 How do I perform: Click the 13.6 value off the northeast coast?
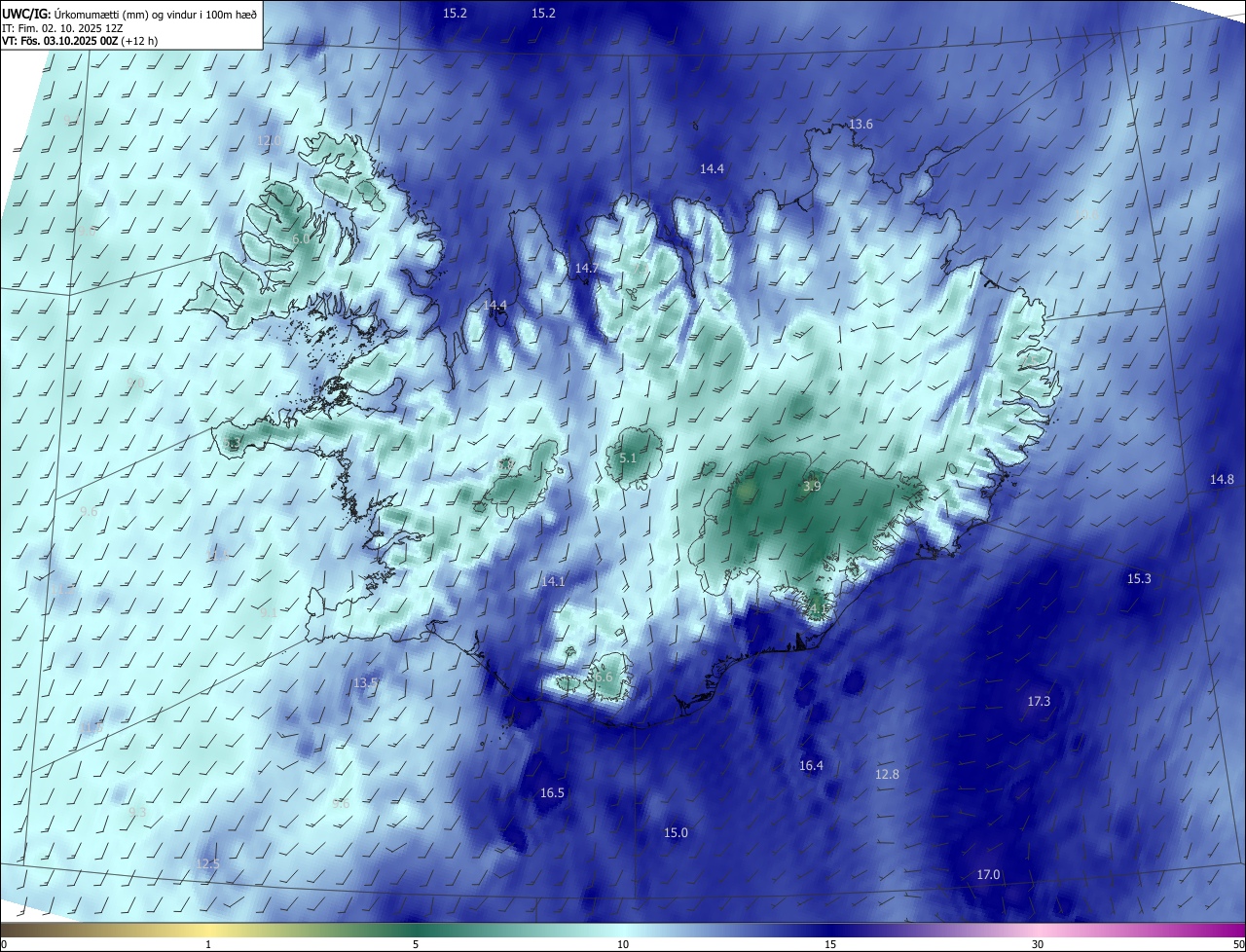(x=861, y=125)
